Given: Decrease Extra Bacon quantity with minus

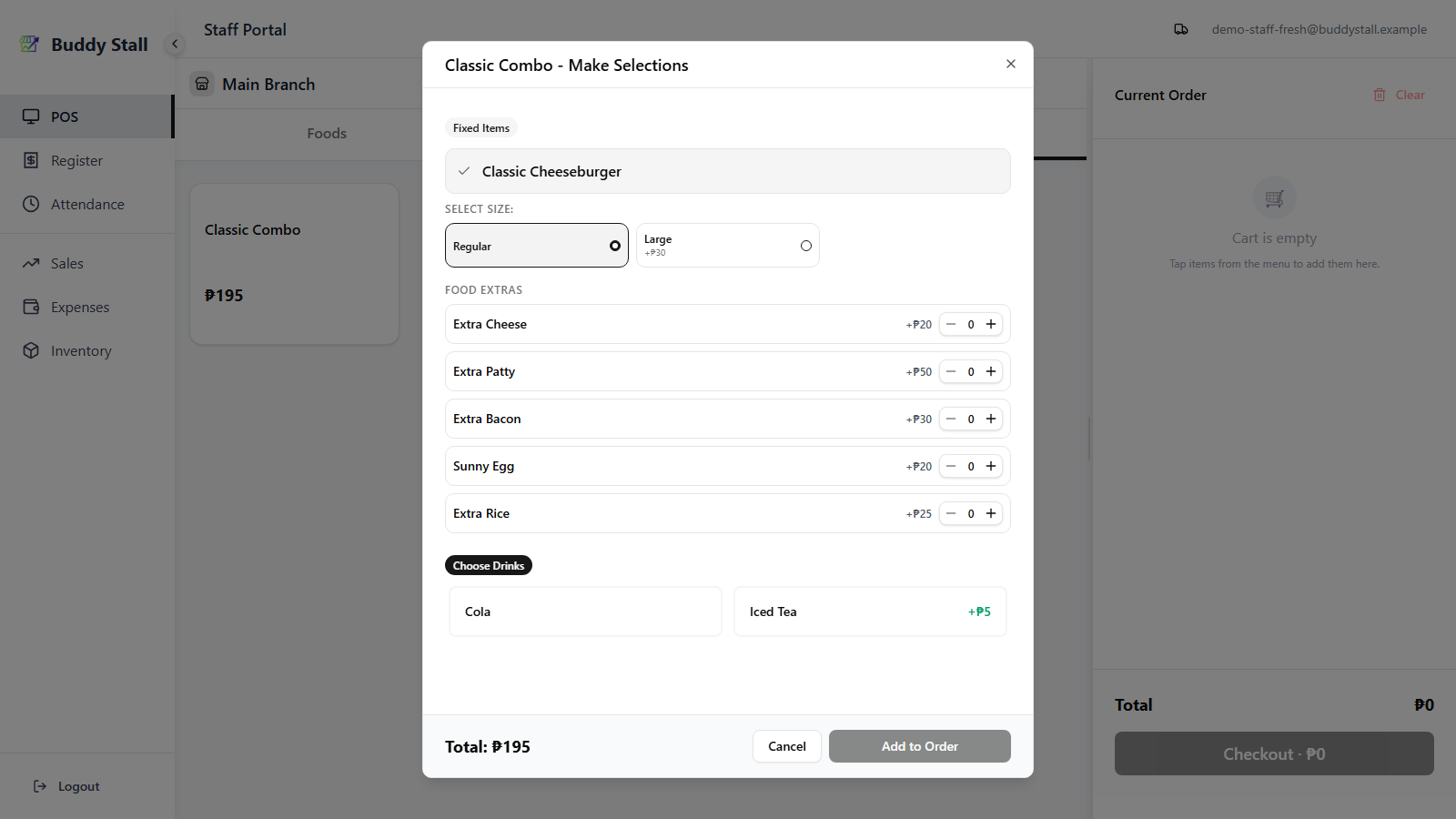Looking at the screenshot, I should [951, 419].
